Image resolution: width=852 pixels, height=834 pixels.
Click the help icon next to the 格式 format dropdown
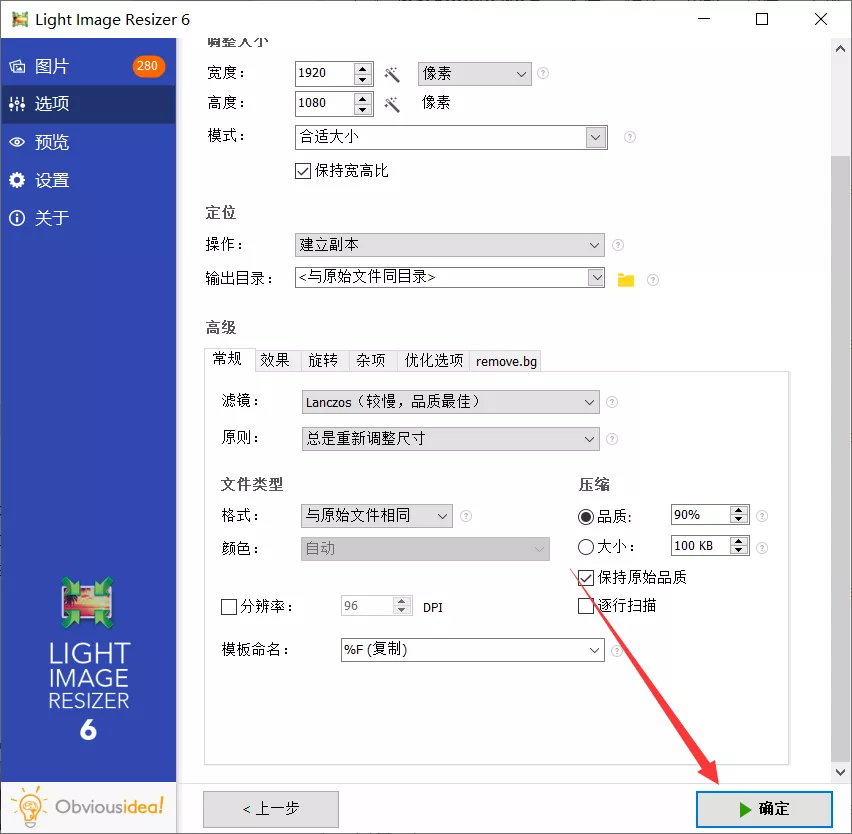(x=466, y=516)
